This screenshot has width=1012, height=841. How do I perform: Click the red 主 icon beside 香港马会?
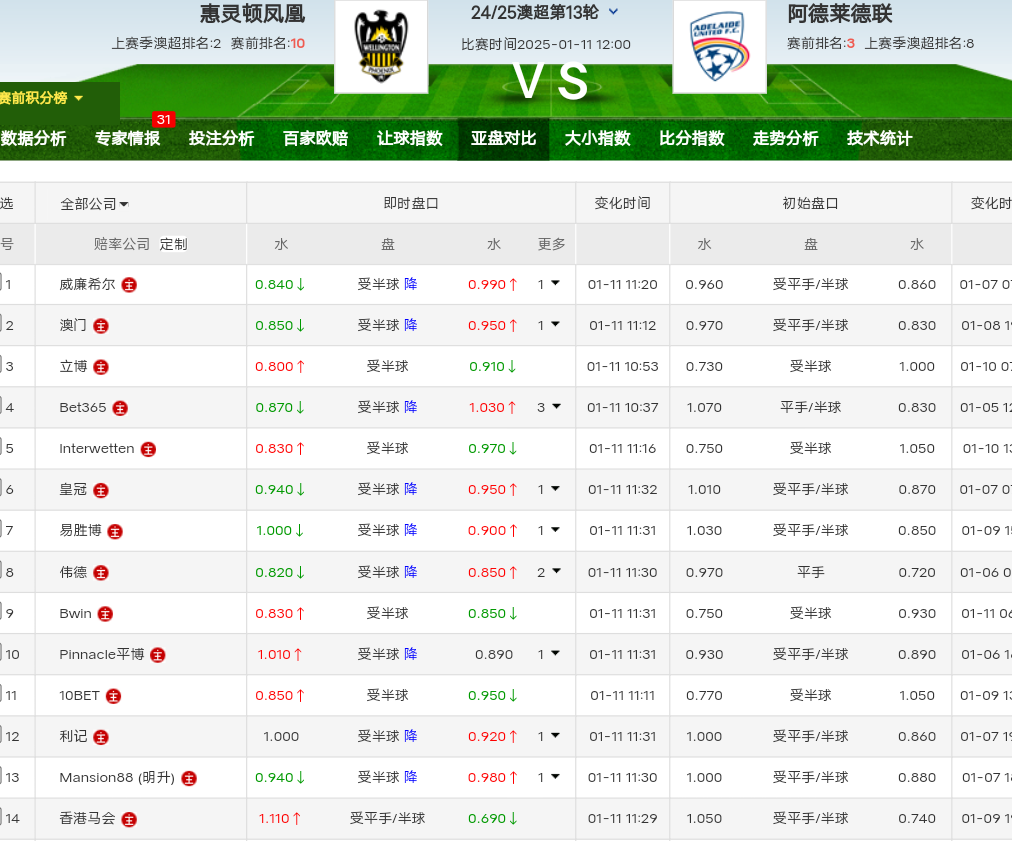(x=129, y=820)
